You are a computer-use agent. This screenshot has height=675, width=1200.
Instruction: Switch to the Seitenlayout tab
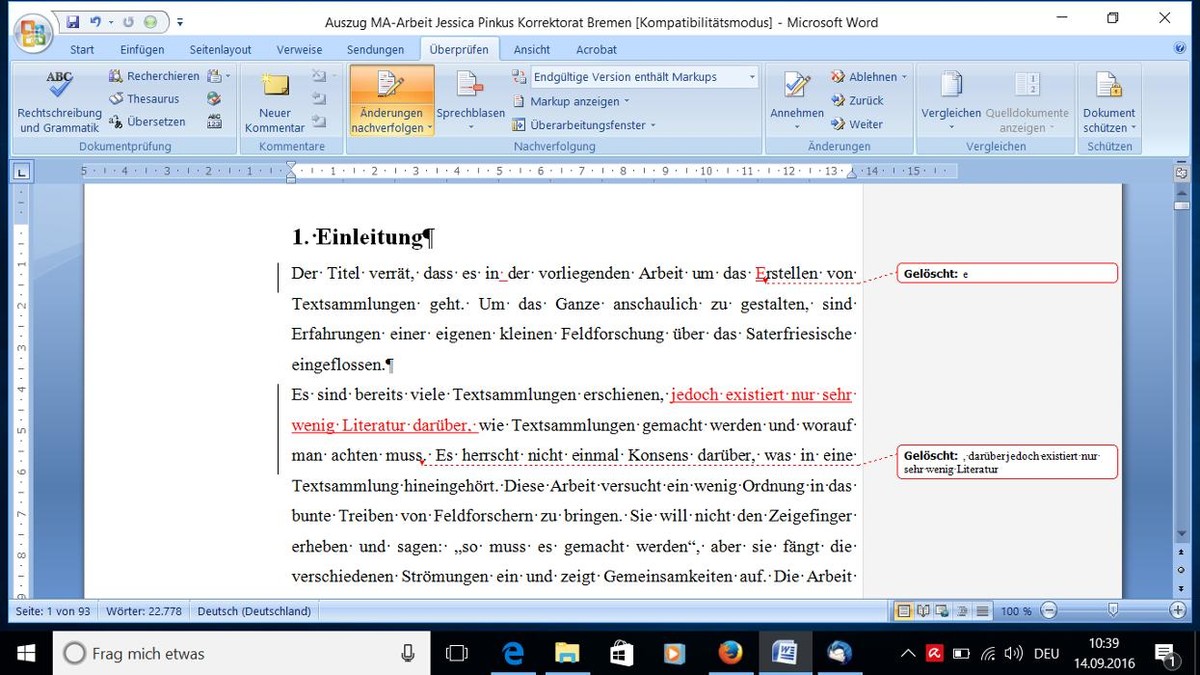tap(220, 49)
